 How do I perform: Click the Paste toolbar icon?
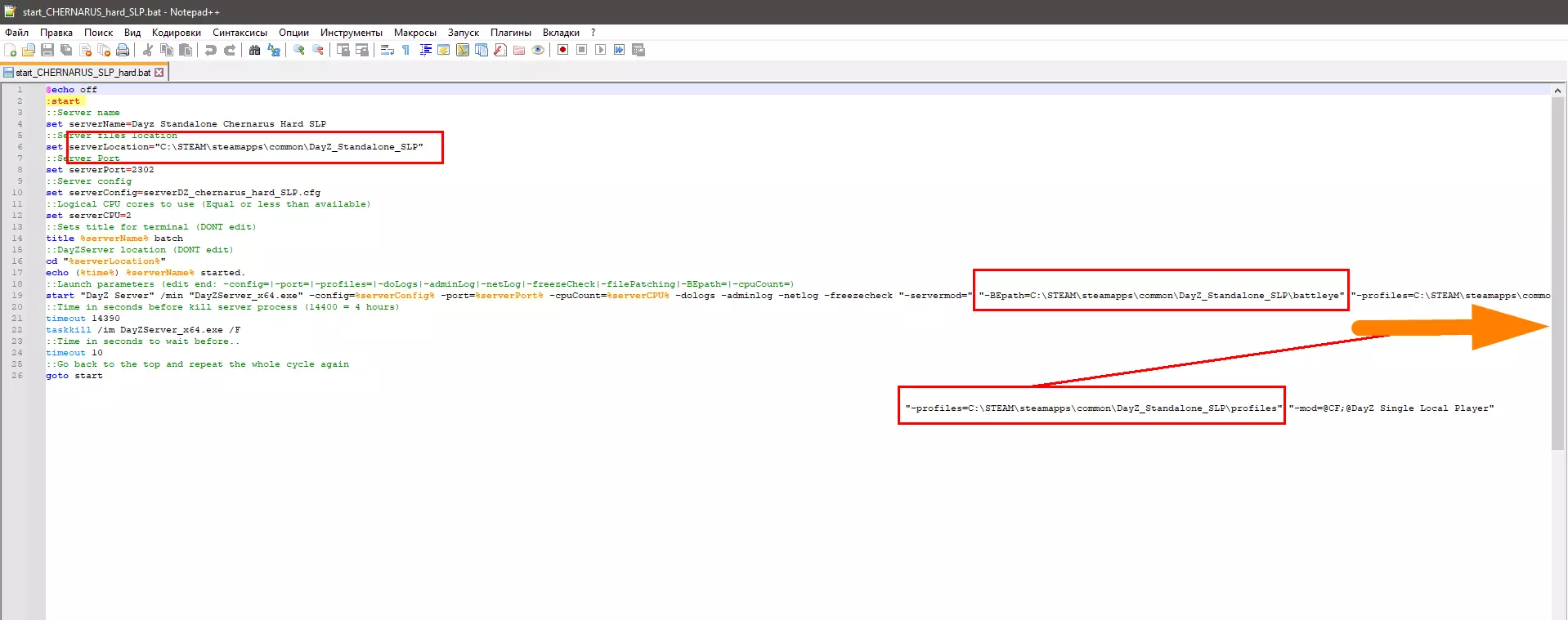pos(186,50)
